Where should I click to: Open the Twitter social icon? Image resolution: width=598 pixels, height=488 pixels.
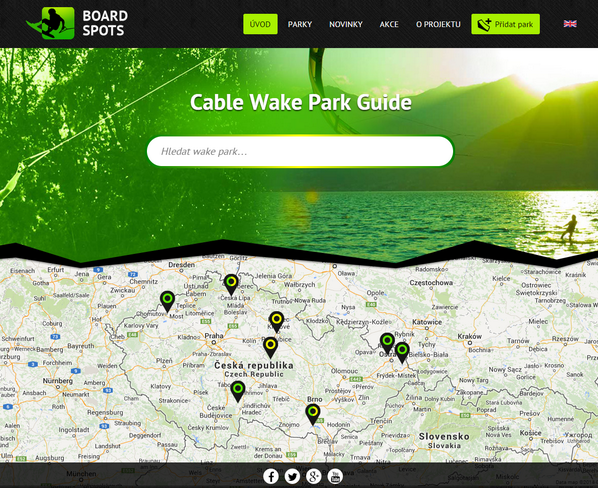point(292,476)
